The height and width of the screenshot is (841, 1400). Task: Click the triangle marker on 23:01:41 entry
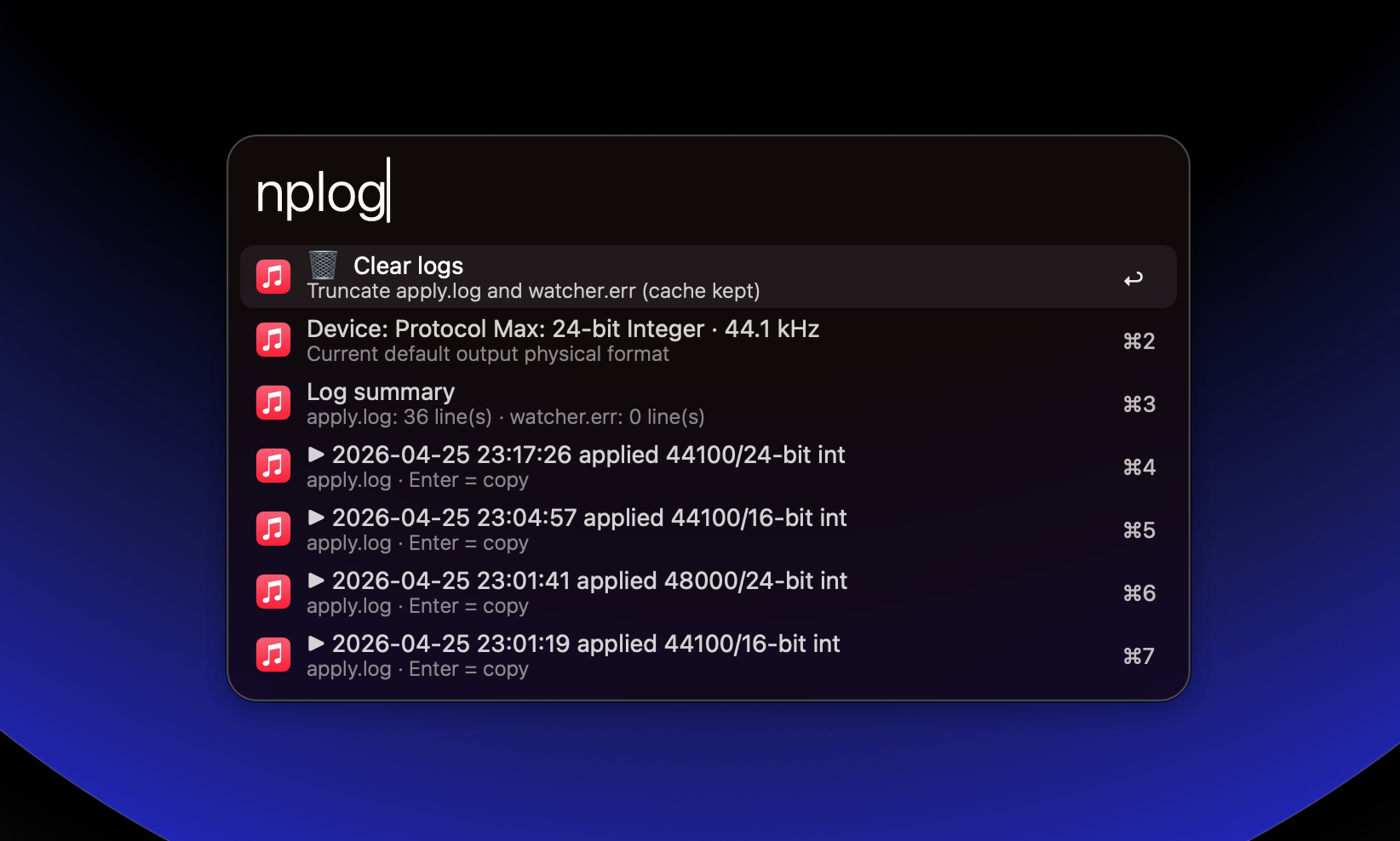coord(316,581)
